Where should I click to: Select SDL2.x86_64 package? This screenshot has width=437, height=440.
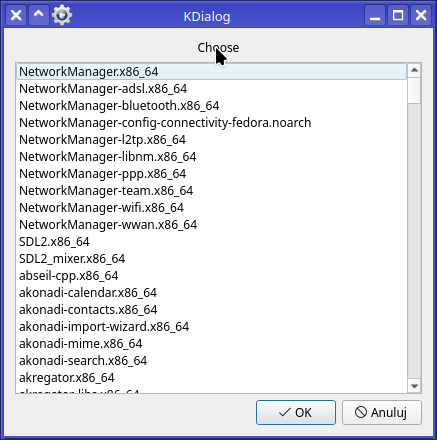click(x=211, y=242)
